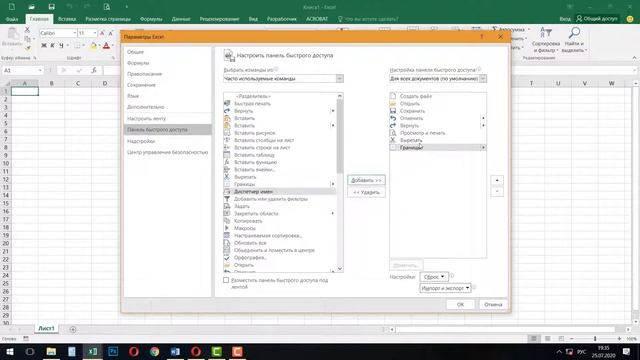Move selected item up with the up arrow
640x360 pixels.
coord(497,180)
